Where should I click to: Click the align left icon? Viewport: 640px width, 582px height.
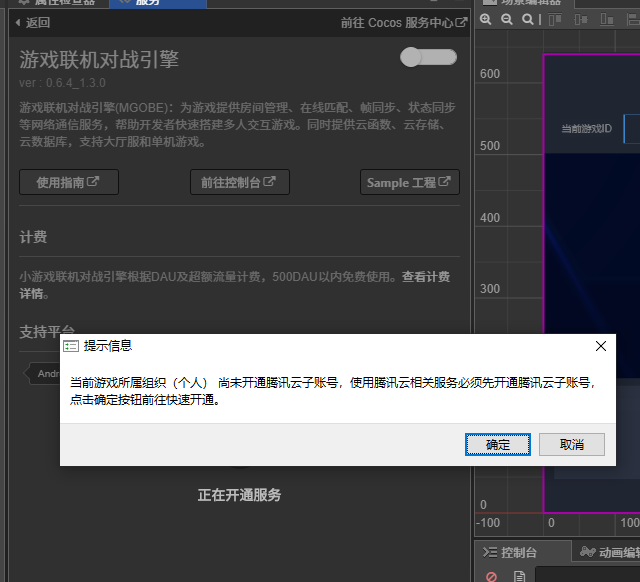(x=632, y=19)
